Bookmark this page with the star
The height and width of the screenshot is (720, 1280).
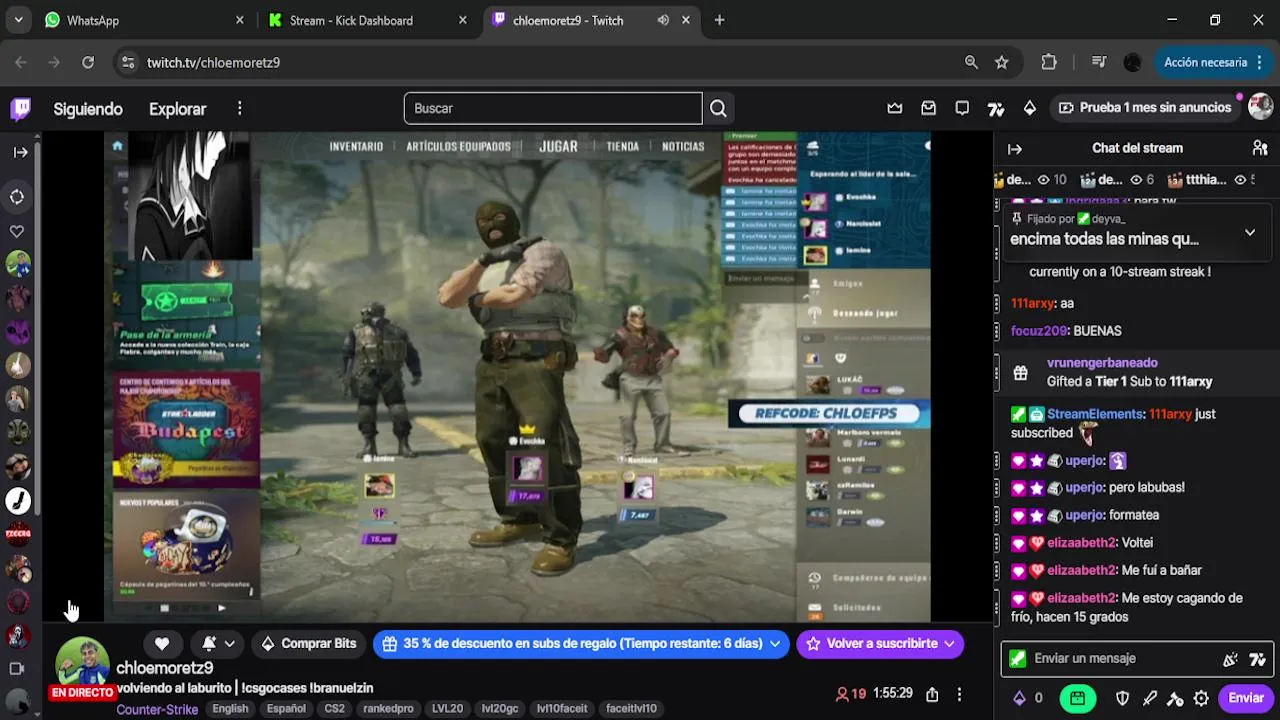click(1002, 62)
